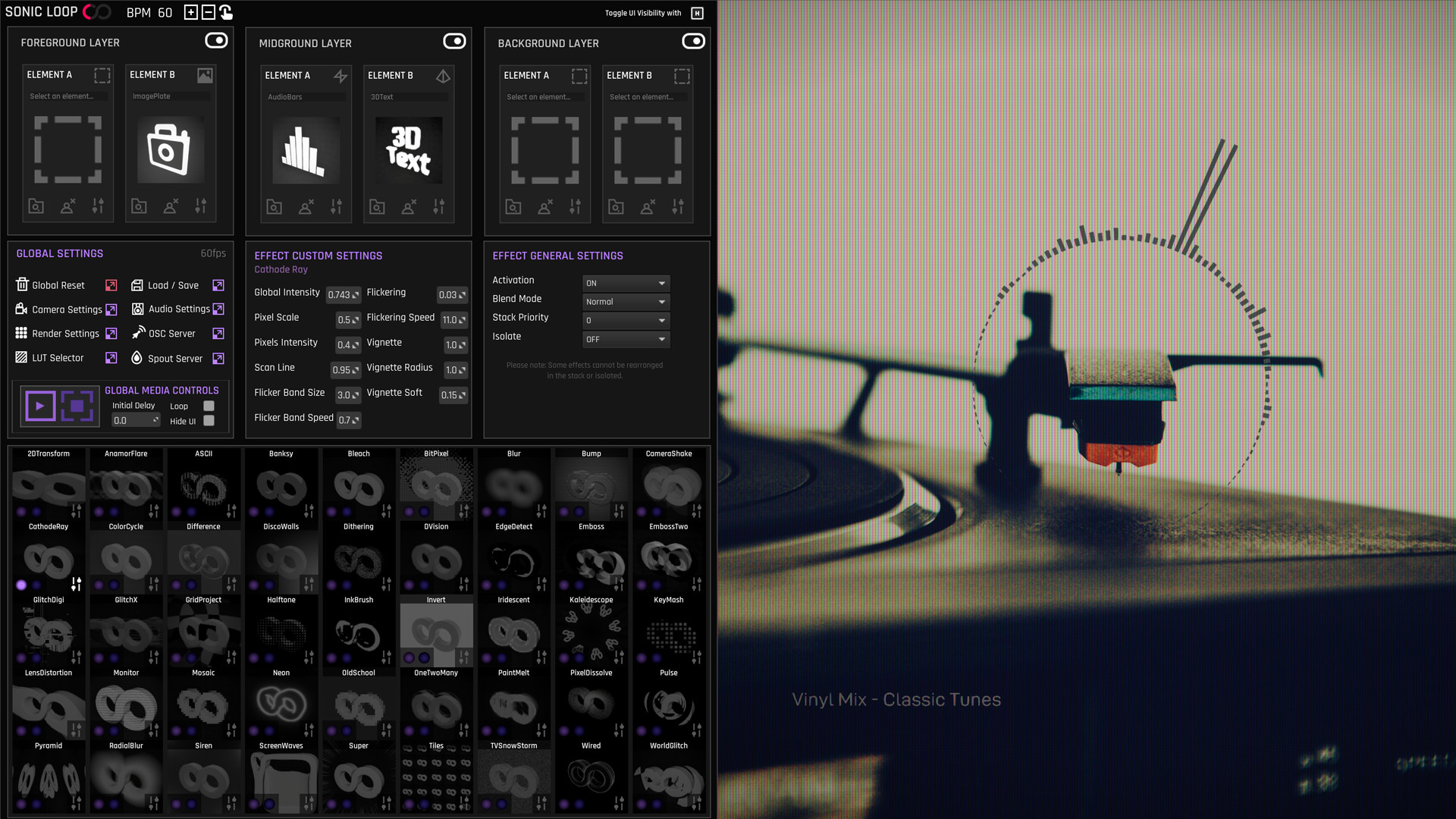Open the Camera Settings panel icon
Image resolution: width=1456 pixels, height=819 pixels.
20,309
